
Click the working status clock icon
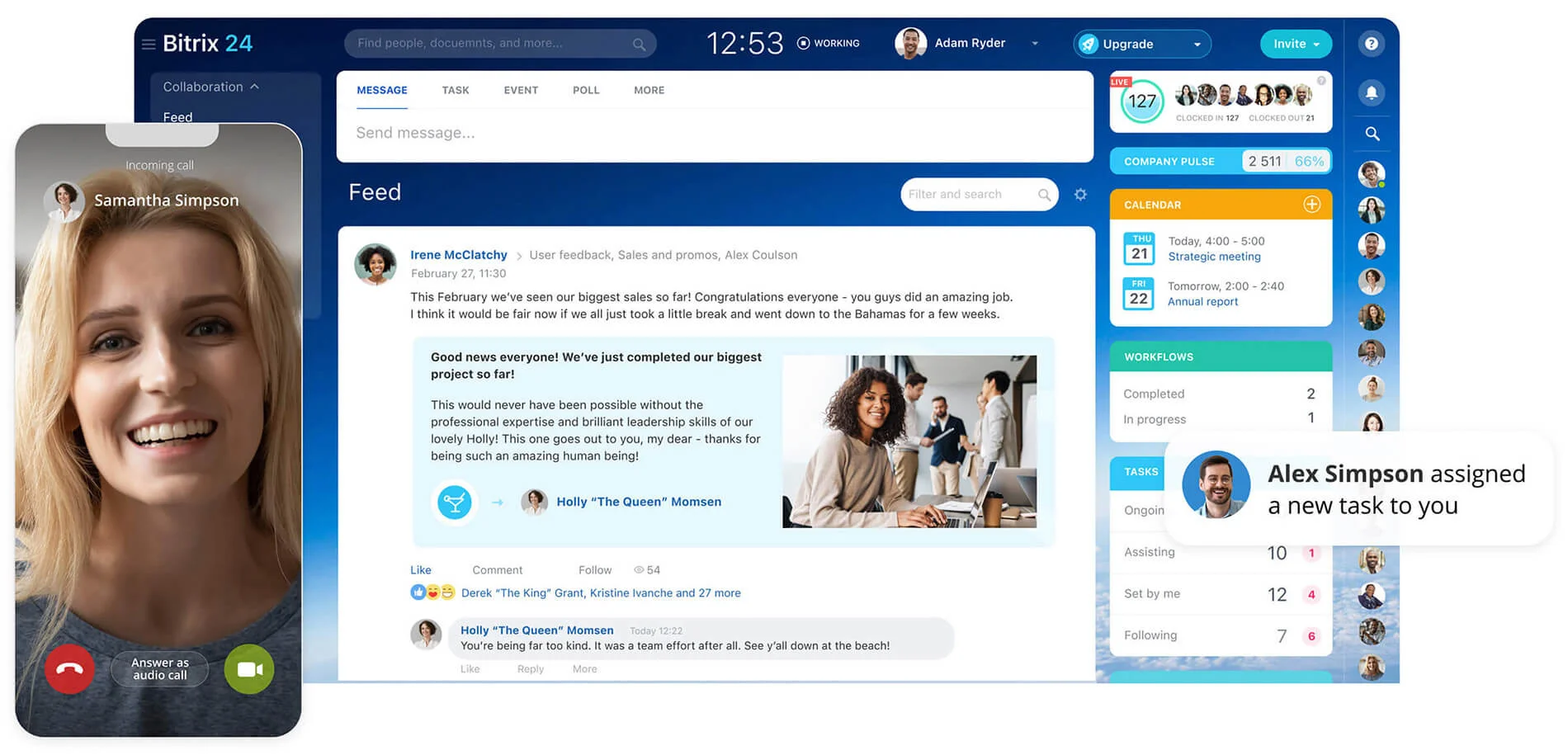coord(803,43)
